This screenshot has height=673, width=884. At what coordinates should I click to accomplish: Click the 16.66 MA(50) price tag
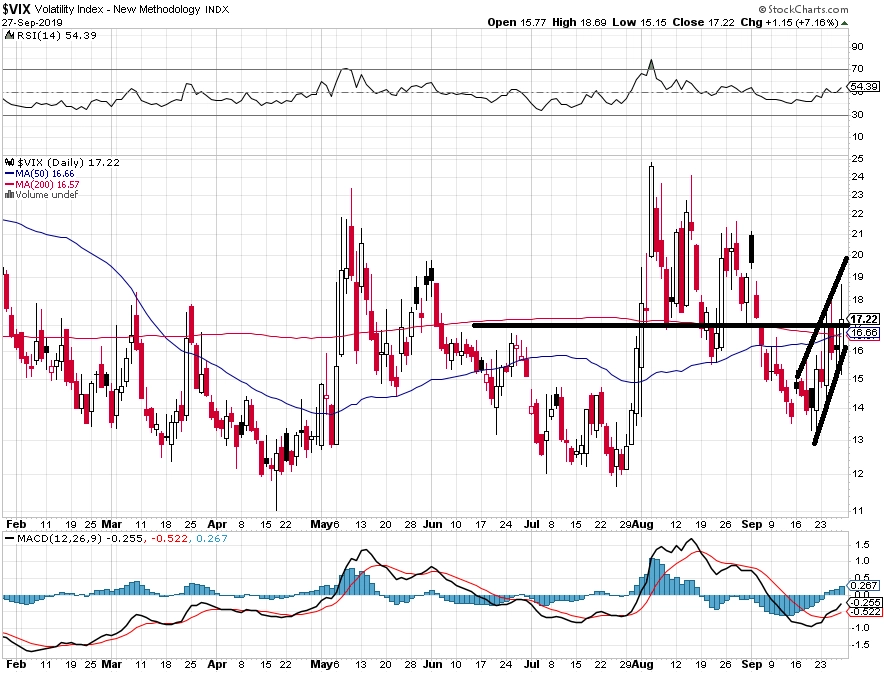click(864, 333)
